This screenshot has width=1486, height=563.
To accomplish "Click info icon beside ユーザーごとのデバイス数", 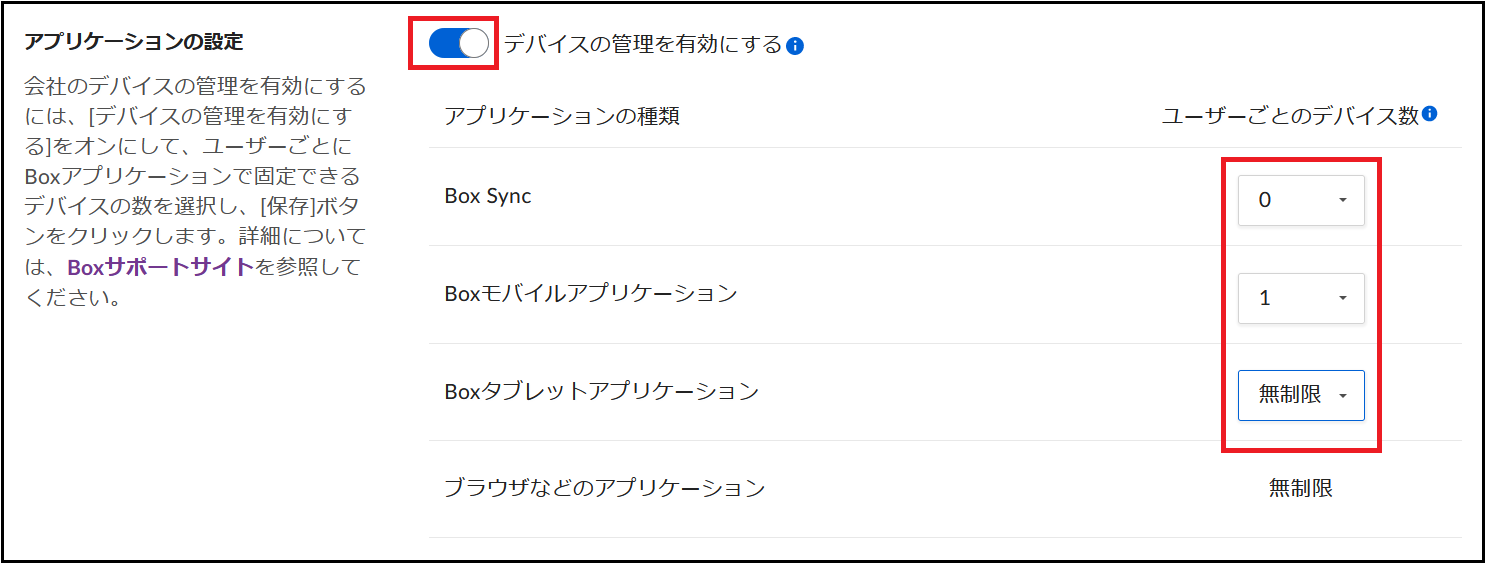I will pyautogui.click(x=1430, y=114).
